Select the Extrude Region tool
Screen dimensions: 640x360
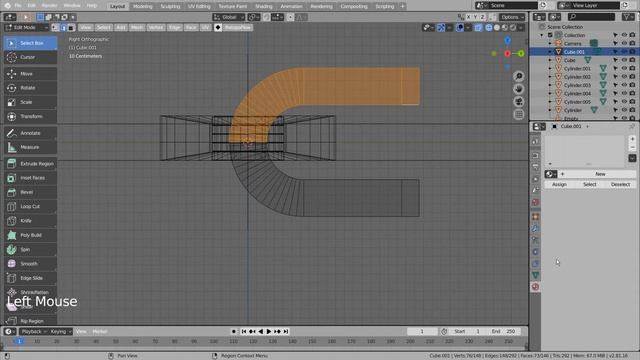[30, 164]
